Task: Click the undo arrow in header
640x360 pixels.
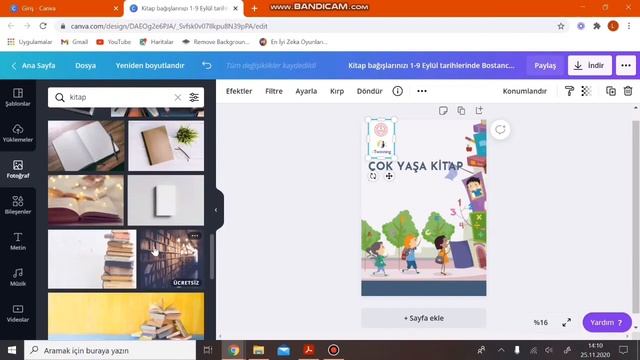Action: [x=207, y=65]
